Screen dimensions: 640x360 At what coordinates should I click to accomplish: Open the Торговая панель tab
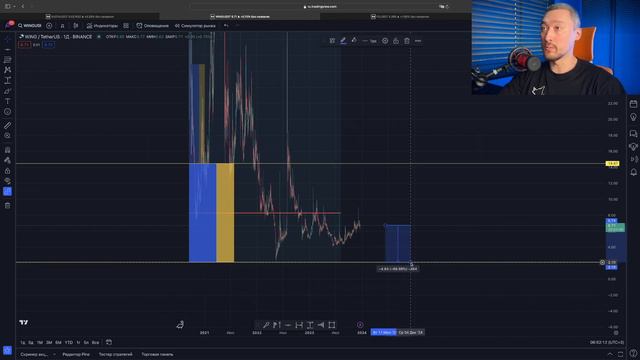(x=157, y=354)
